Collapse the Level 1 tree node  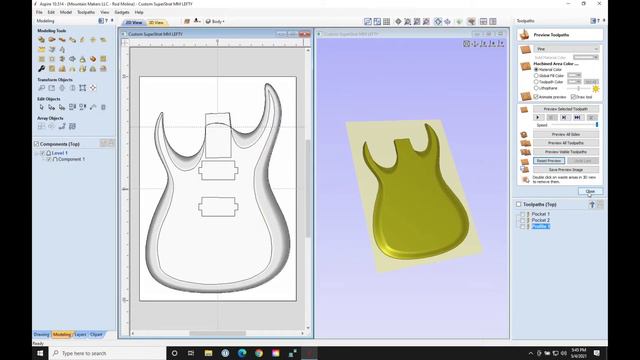[x=37, y=153]
